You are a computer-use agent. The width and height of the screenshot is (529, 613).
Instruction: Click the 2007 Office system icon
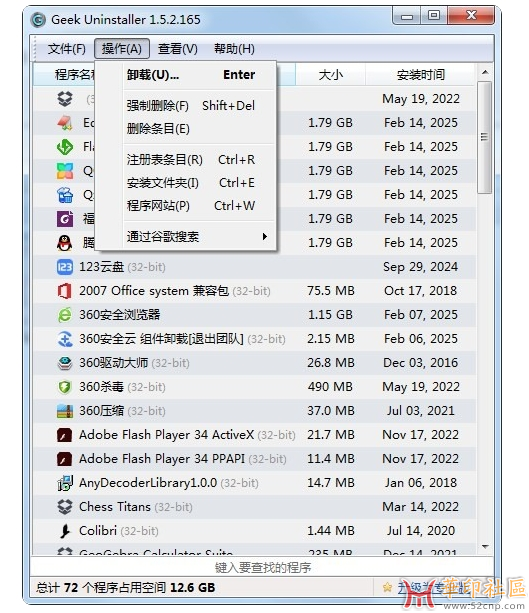65,291
